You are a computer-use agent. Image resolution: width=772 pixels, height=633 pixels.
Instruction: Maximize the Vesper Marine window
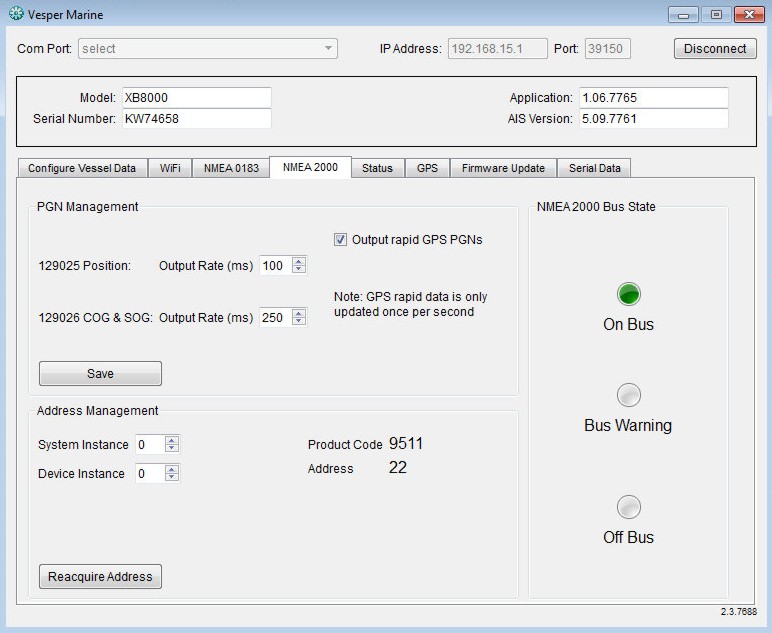(x=716, y=15)
